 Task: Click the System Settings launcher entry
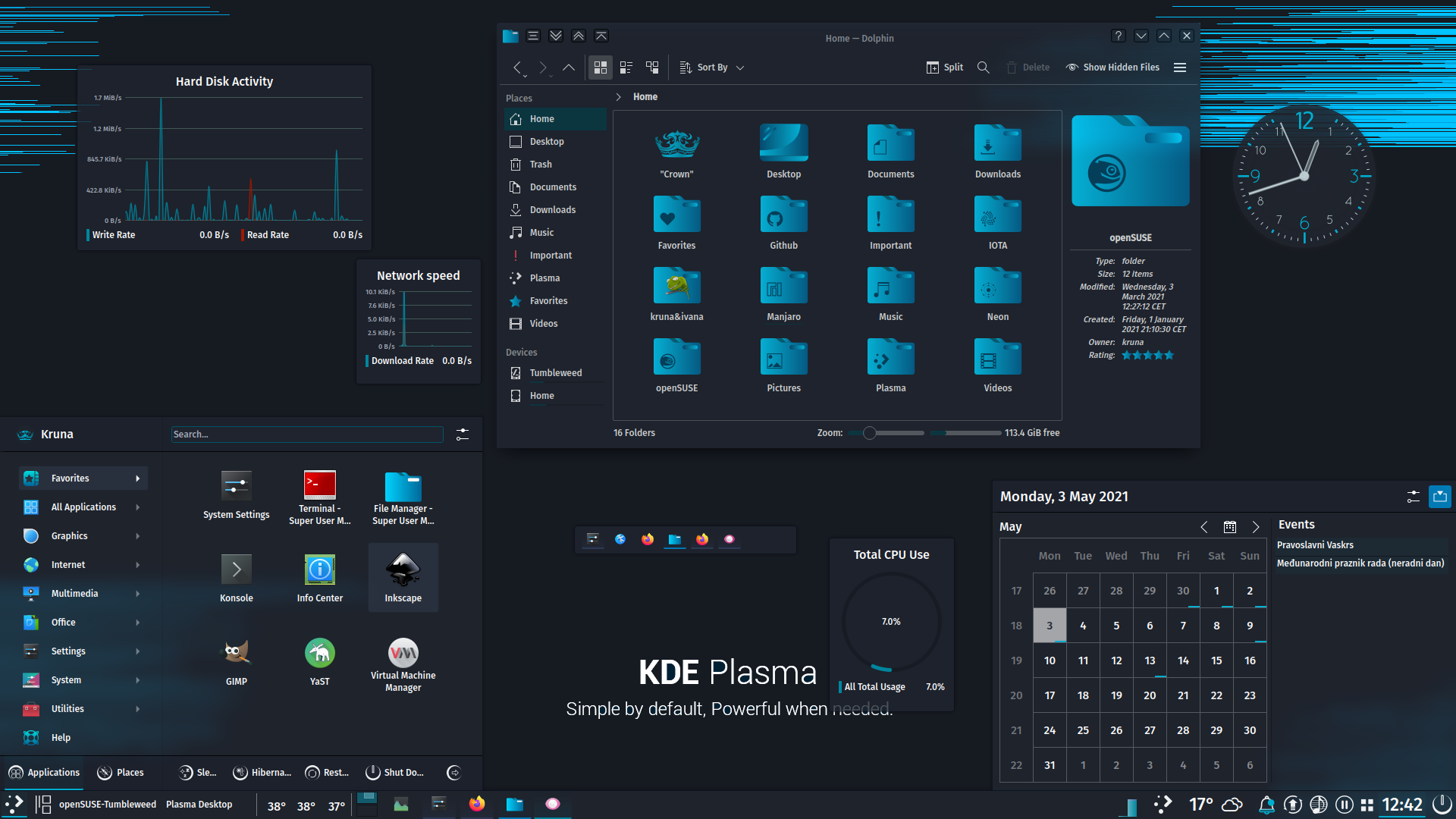tap(237, 494)
